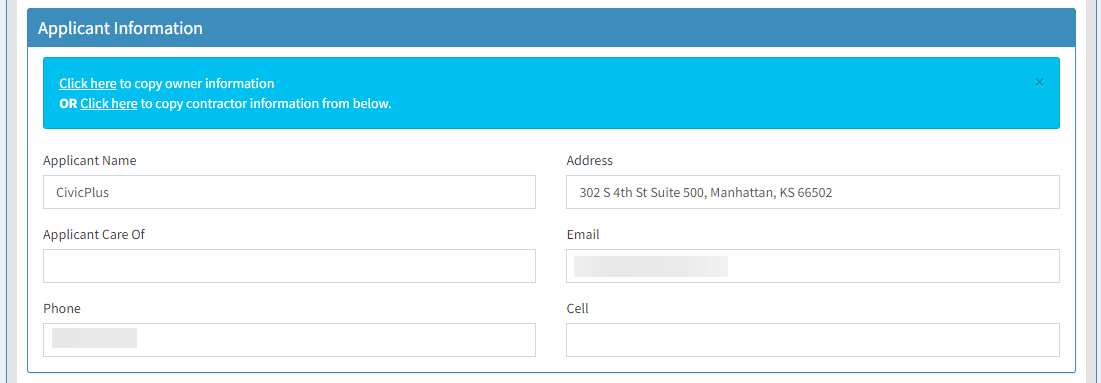Screen dimensions: 1101x383
Task: Click the empty Cell input field
Action: click(x=813, y=339)
